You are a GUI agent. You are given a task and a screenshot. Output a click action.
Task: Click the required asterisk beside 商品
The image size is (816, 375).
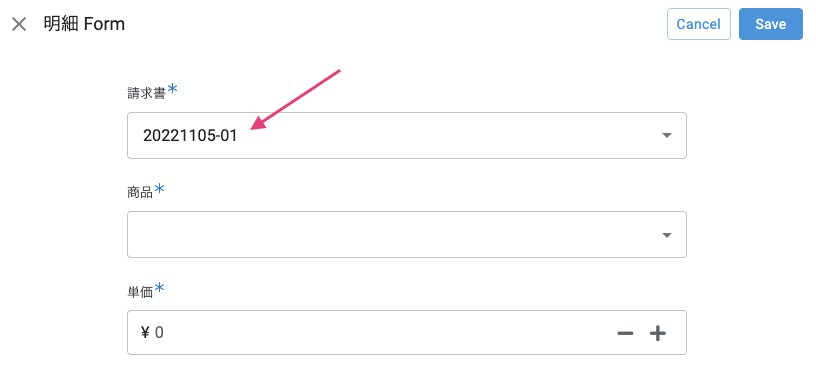point(160,189)
